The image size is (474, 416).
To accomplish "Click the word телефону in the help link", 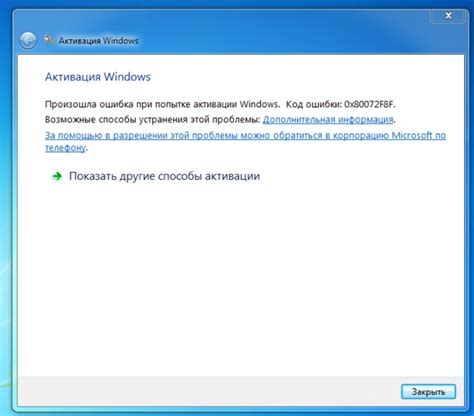I will pyautogui.click(x=65, y=148).
